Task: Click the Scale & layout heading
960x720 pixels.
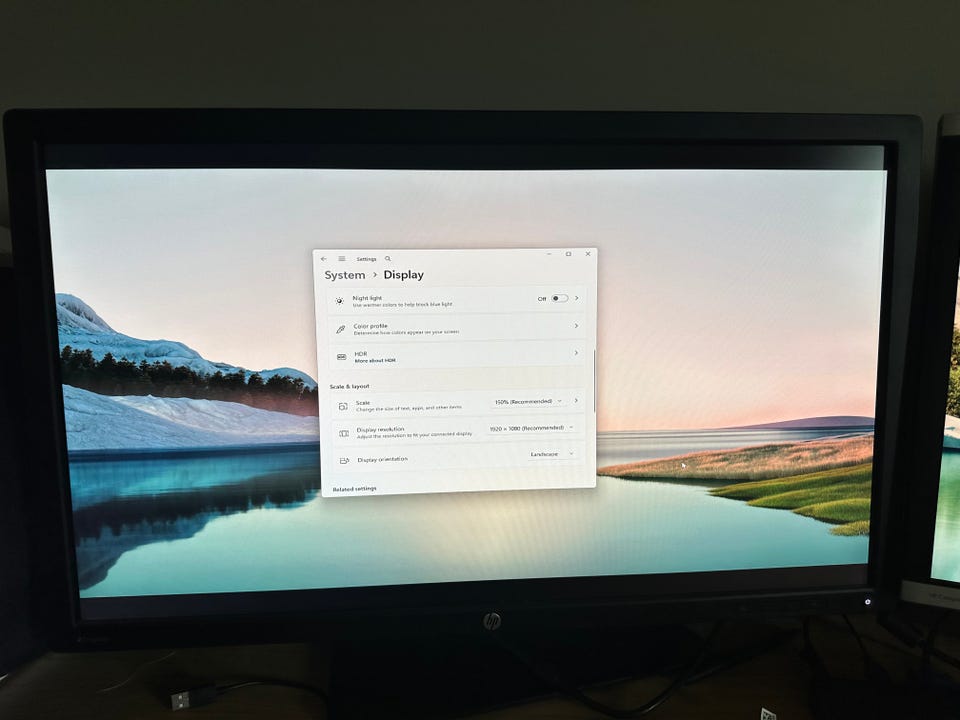Action: (x=350, y=386)
